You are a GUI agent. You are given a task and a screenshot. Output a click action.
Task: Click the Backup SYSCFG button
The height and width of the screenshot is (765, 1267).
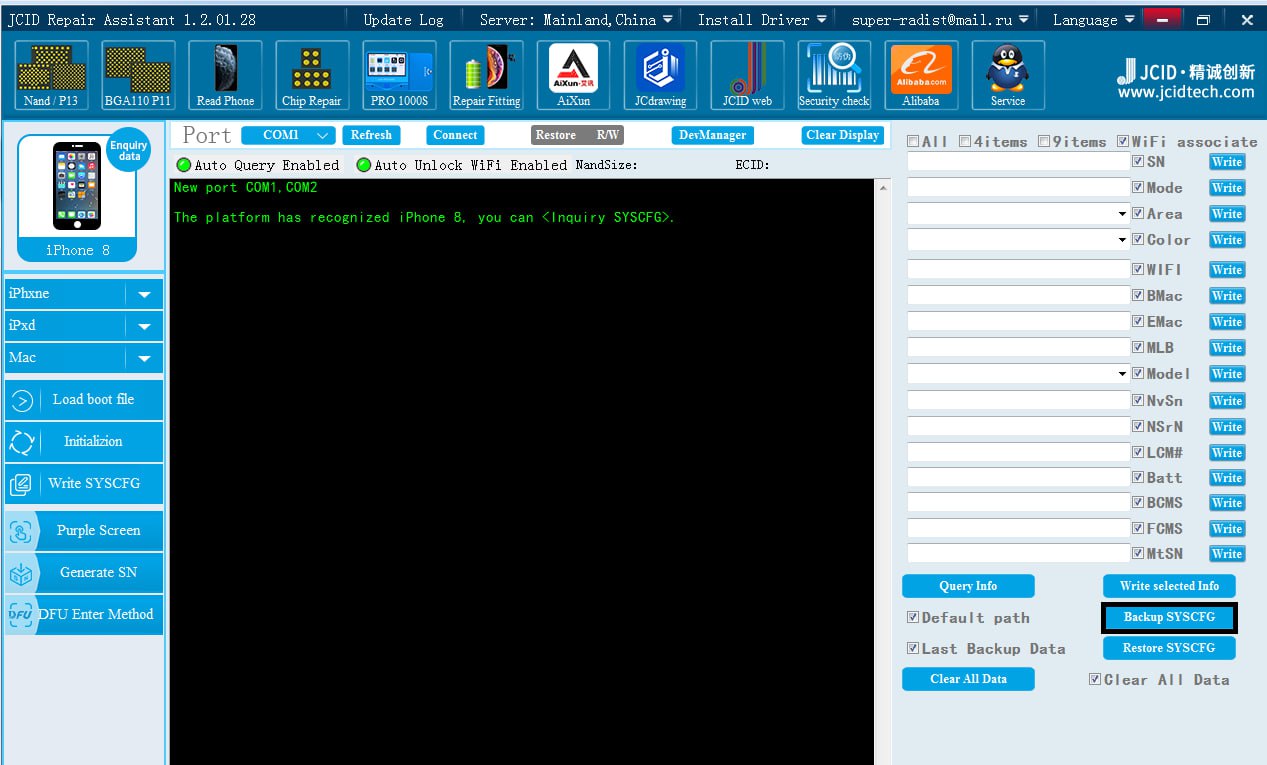pyautogui.click(x=1169, y=617)
